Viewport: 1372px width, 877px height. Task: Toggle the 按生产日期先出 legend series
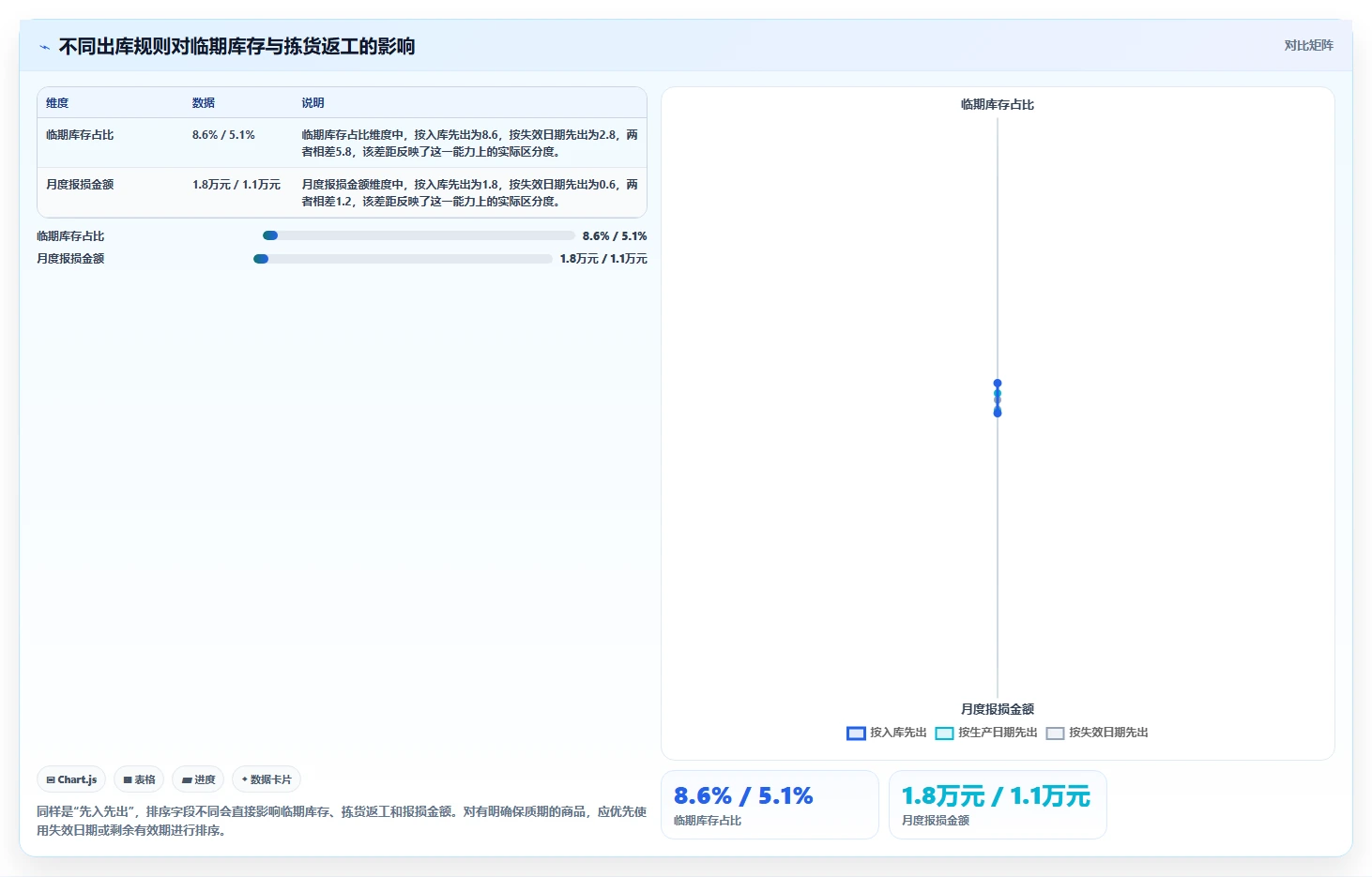986,733
